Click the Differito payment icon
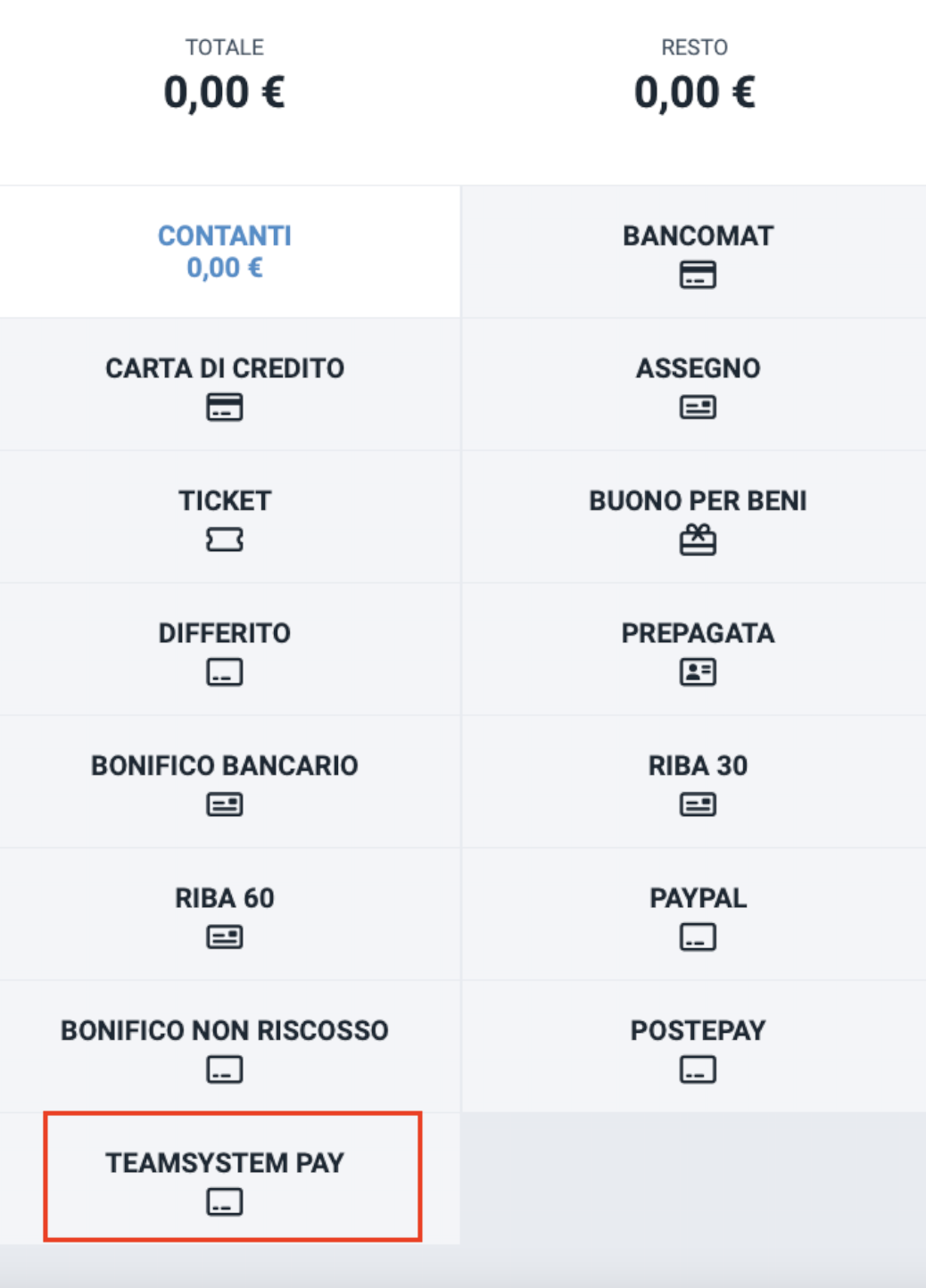The image size is (926, 1288). (225, 672)
